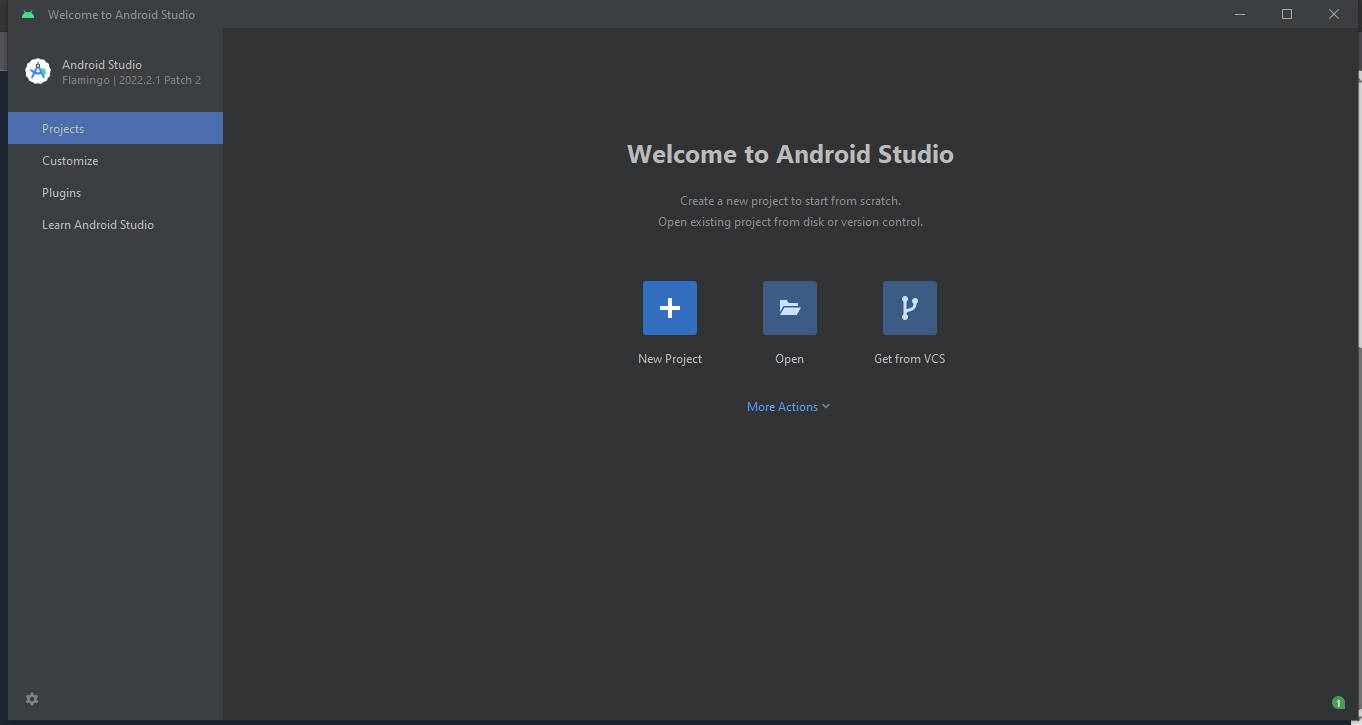Image resolution: width=1362 pixels, height=725 pixels.
Task: Maximize the Android Studio window
Action: pyautogui.click(x=1287, y=14)
